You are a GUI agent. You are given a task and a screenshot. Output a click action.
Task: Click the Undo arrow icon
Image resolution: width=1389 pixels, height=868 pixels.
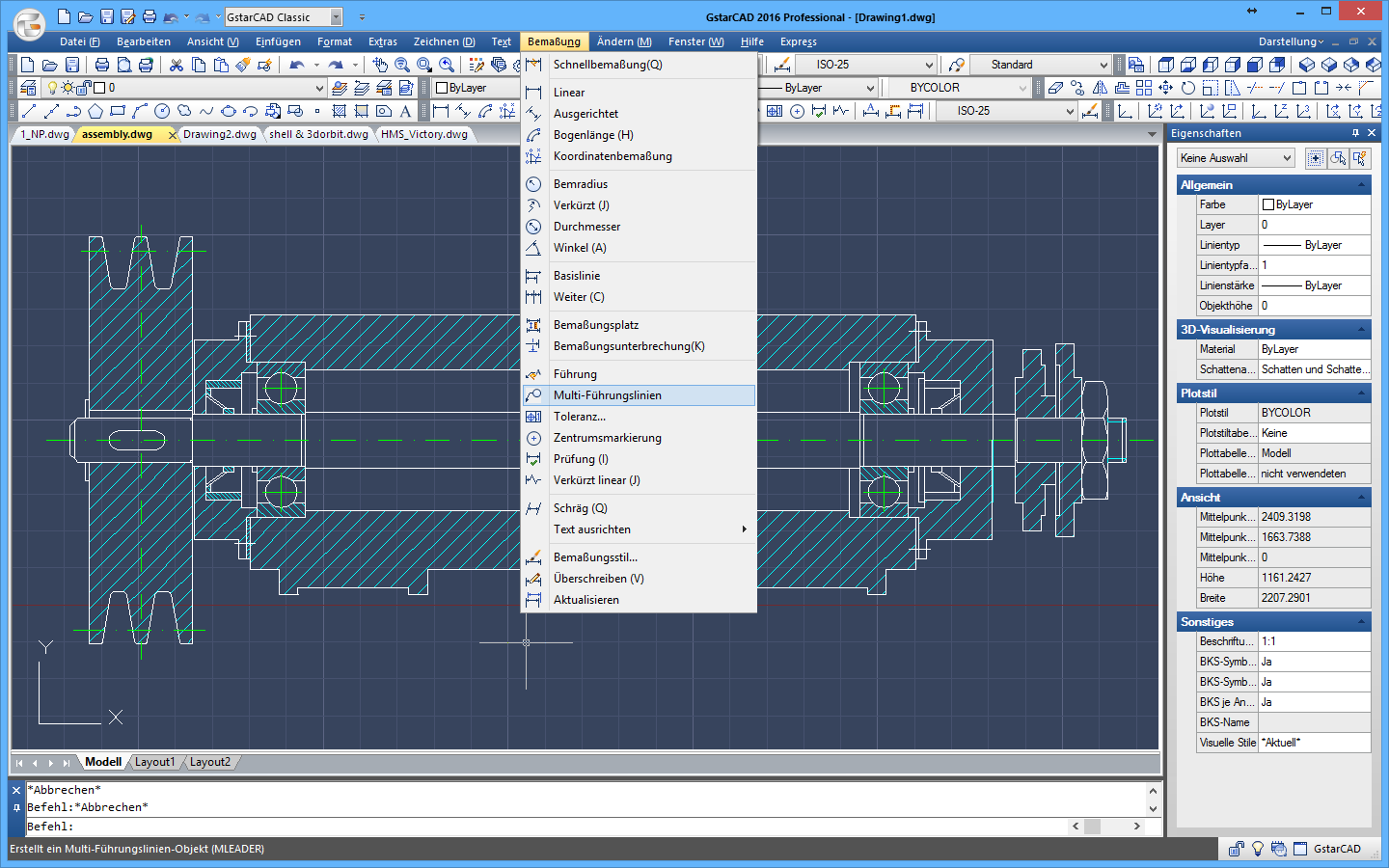tap(296, 65)
